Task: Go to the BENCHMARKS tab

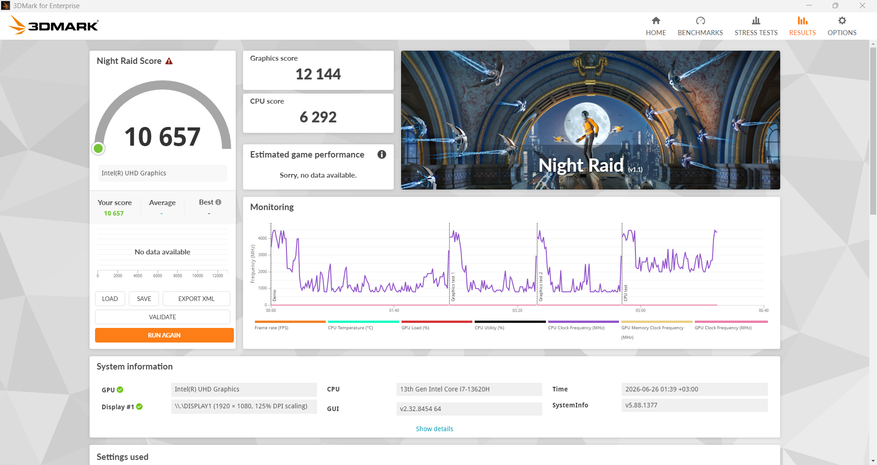Action: pyautogui.click(x=700, y=26)
